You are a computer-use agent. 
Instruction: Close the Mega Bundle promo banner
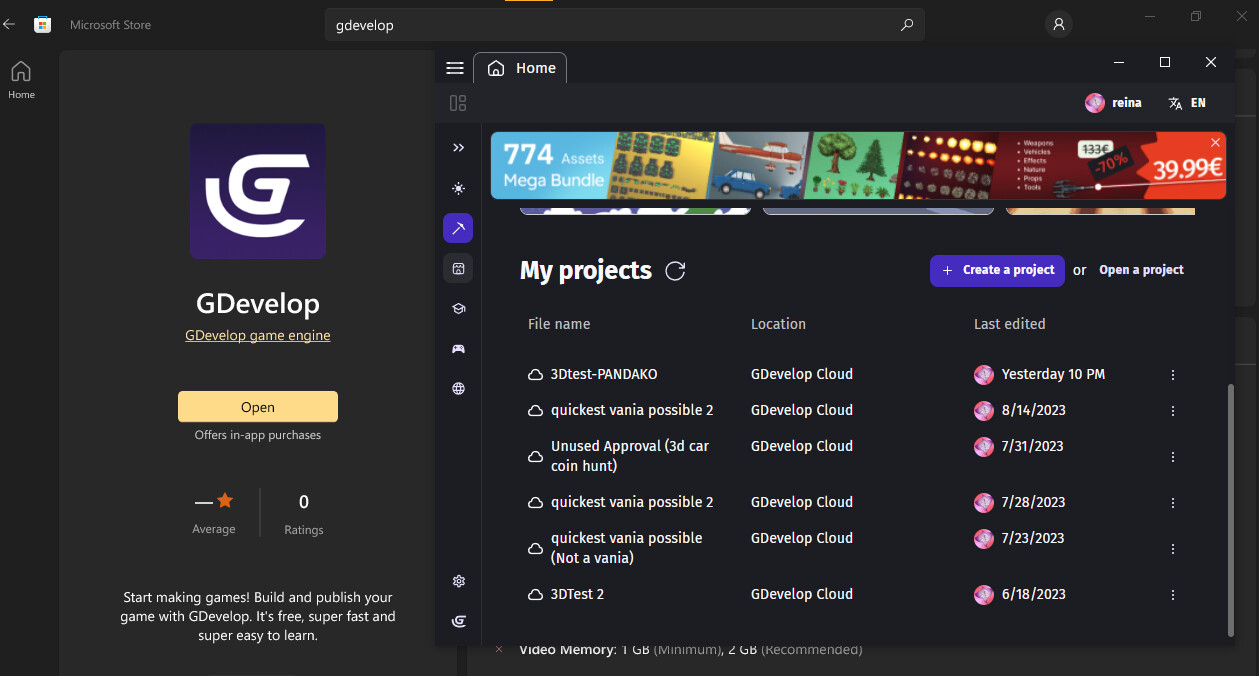[1215, 143]
